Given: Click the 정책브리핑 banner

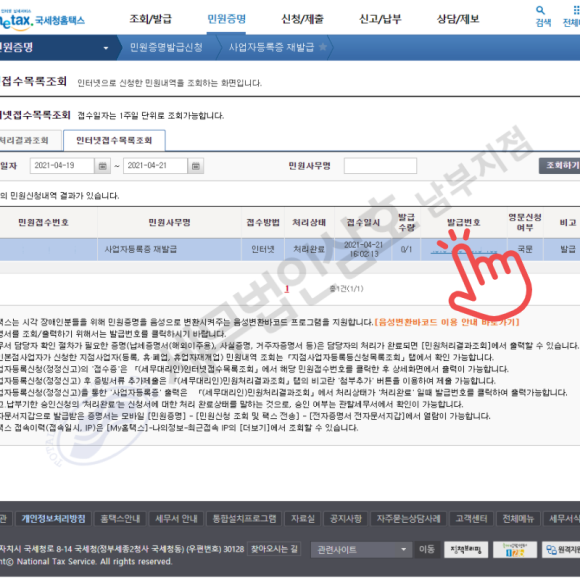Looking at the screenshot, I should 466,550.
